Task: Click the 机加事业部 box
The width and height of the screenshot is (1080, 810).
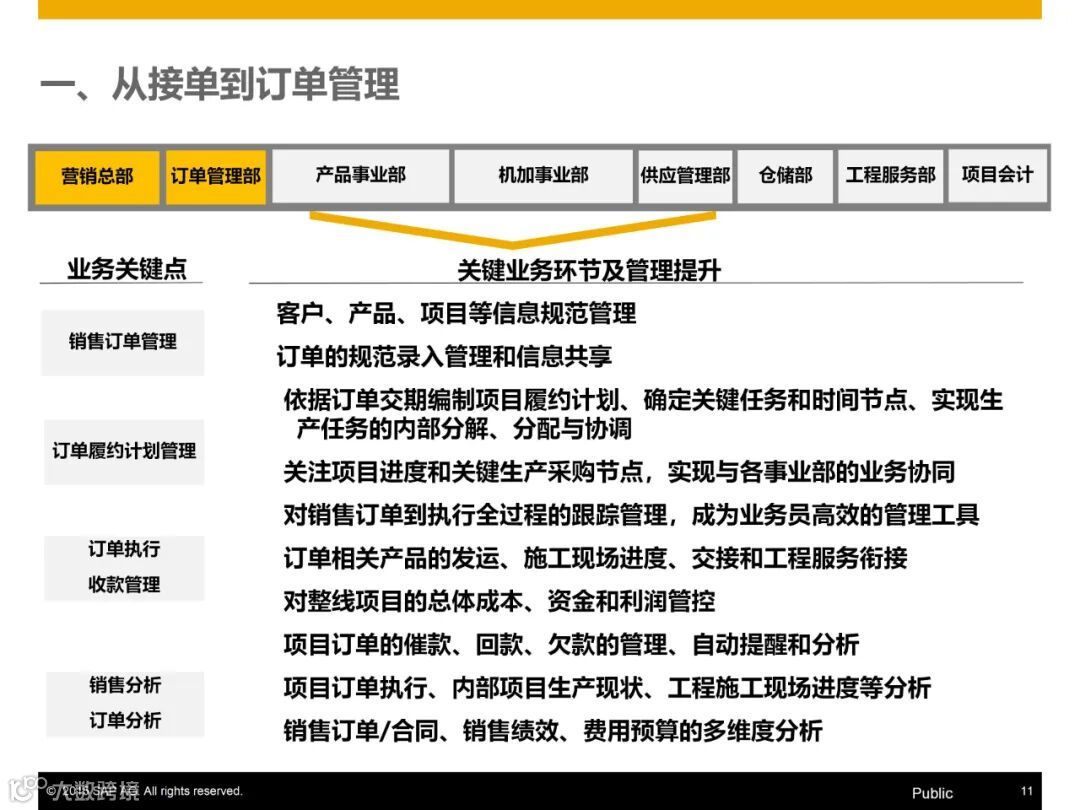Action: pos(543,176)
